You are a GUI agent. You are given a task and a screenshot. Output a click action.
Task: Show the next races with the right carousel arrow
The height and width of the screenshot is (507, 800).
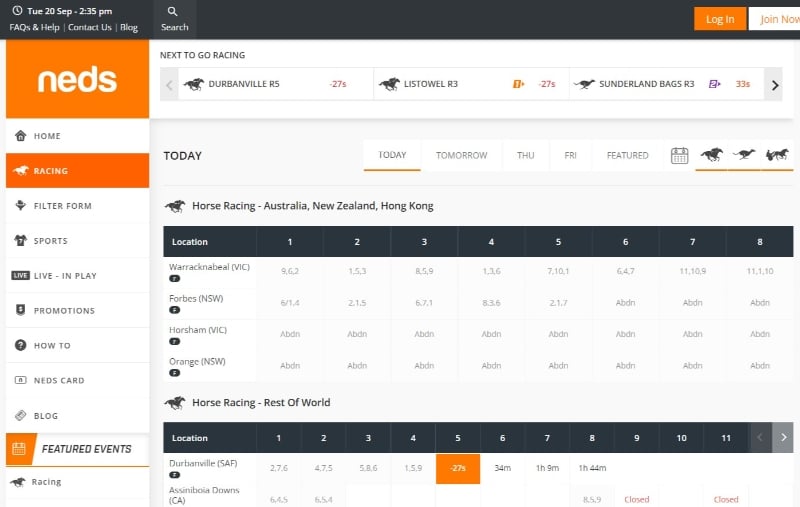[x=774, y=85]
